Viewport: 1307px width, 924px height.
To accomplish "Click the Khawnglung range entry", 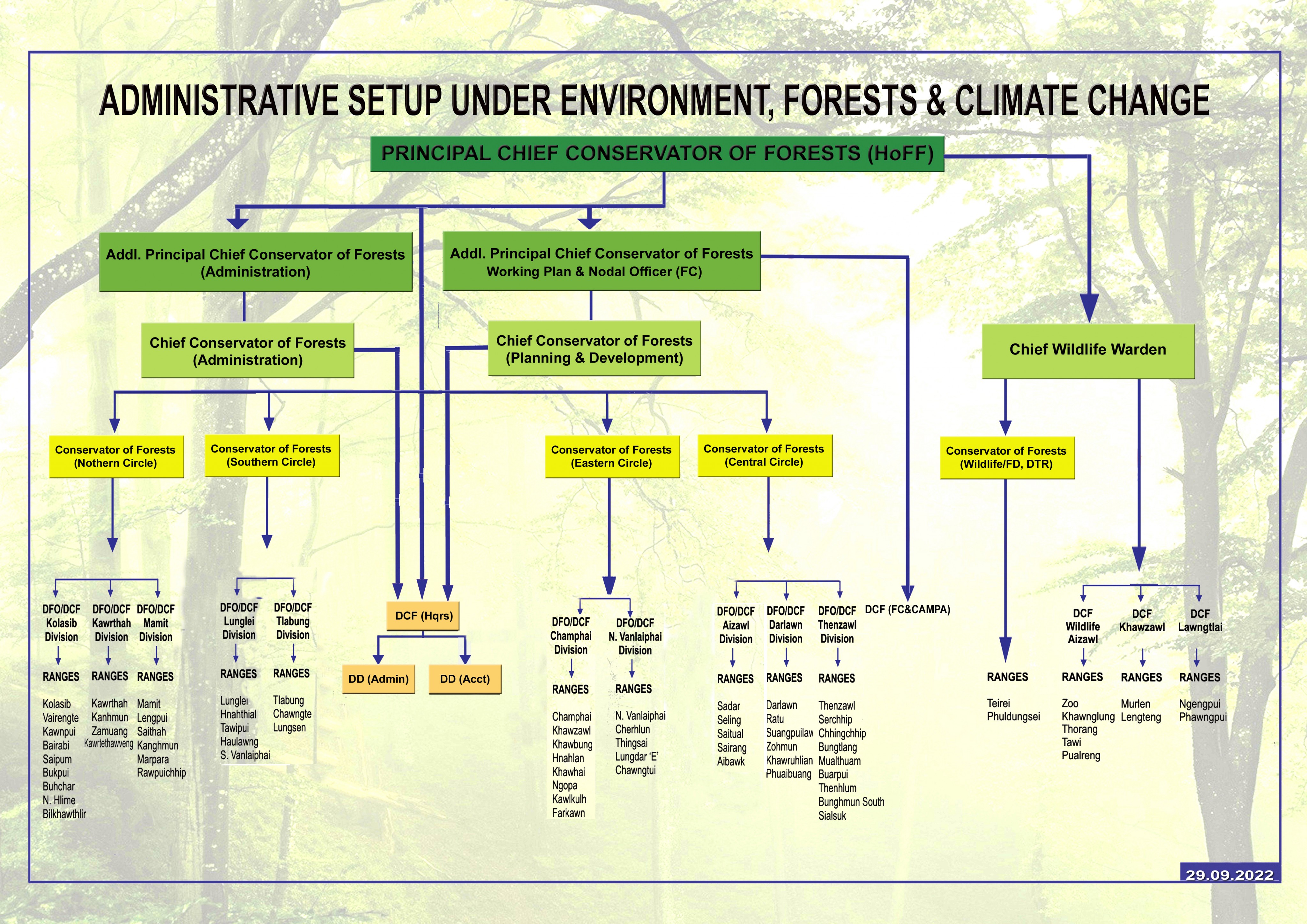I will (1088, 717).
